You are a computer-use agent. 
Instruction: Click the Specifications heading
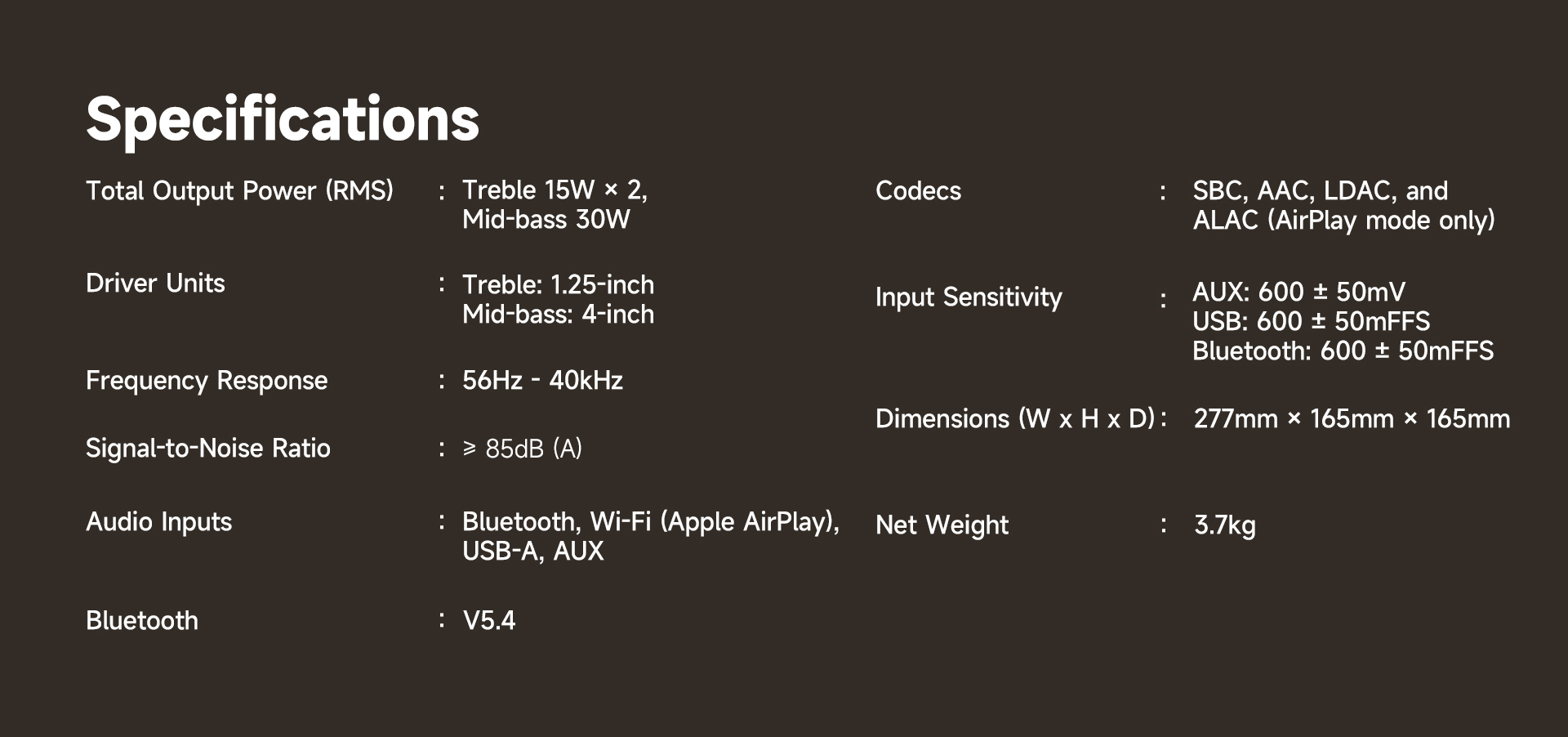[x=282, y=119]
